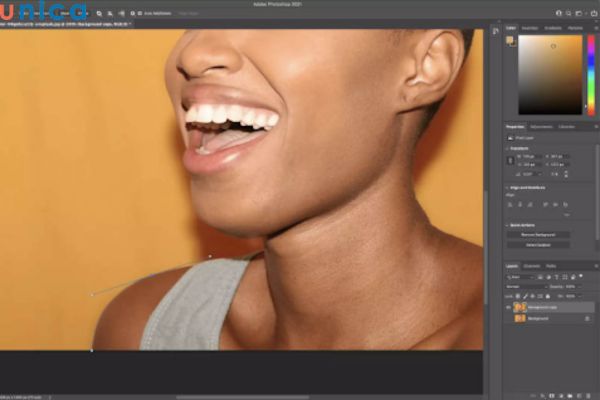Image resolution: width=600 pixels, height=400 pixels.
Task: Open the layer blend mode dropdown
Action: (x=527, y=286)
